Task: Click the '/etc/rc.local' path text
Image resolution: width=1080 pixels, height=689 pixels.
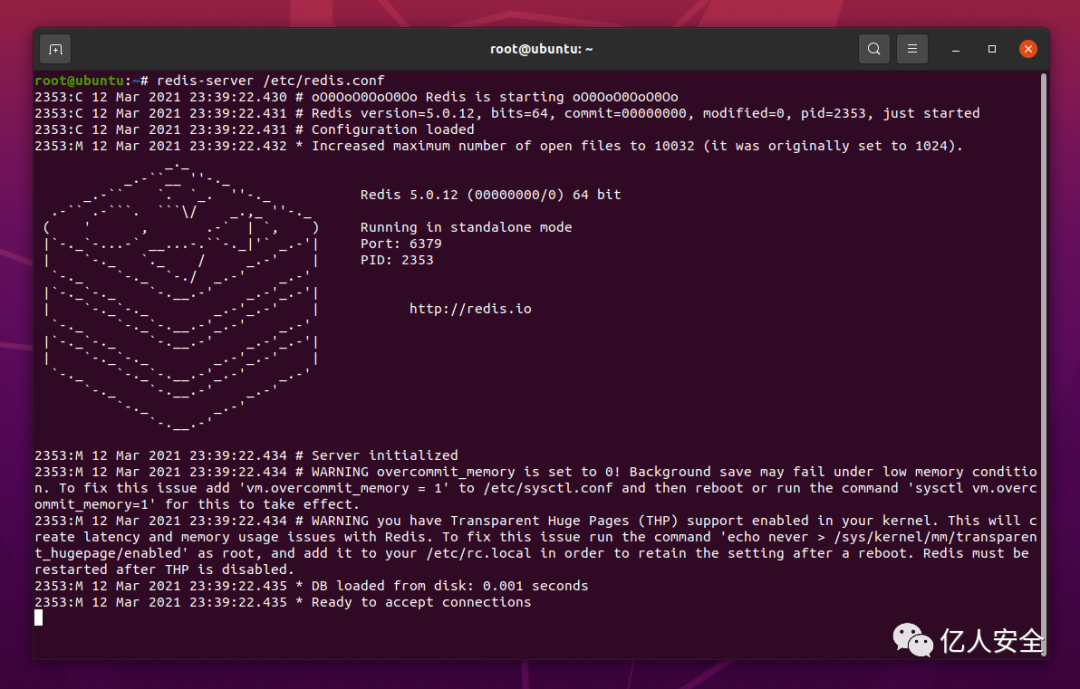Action: 479,553
